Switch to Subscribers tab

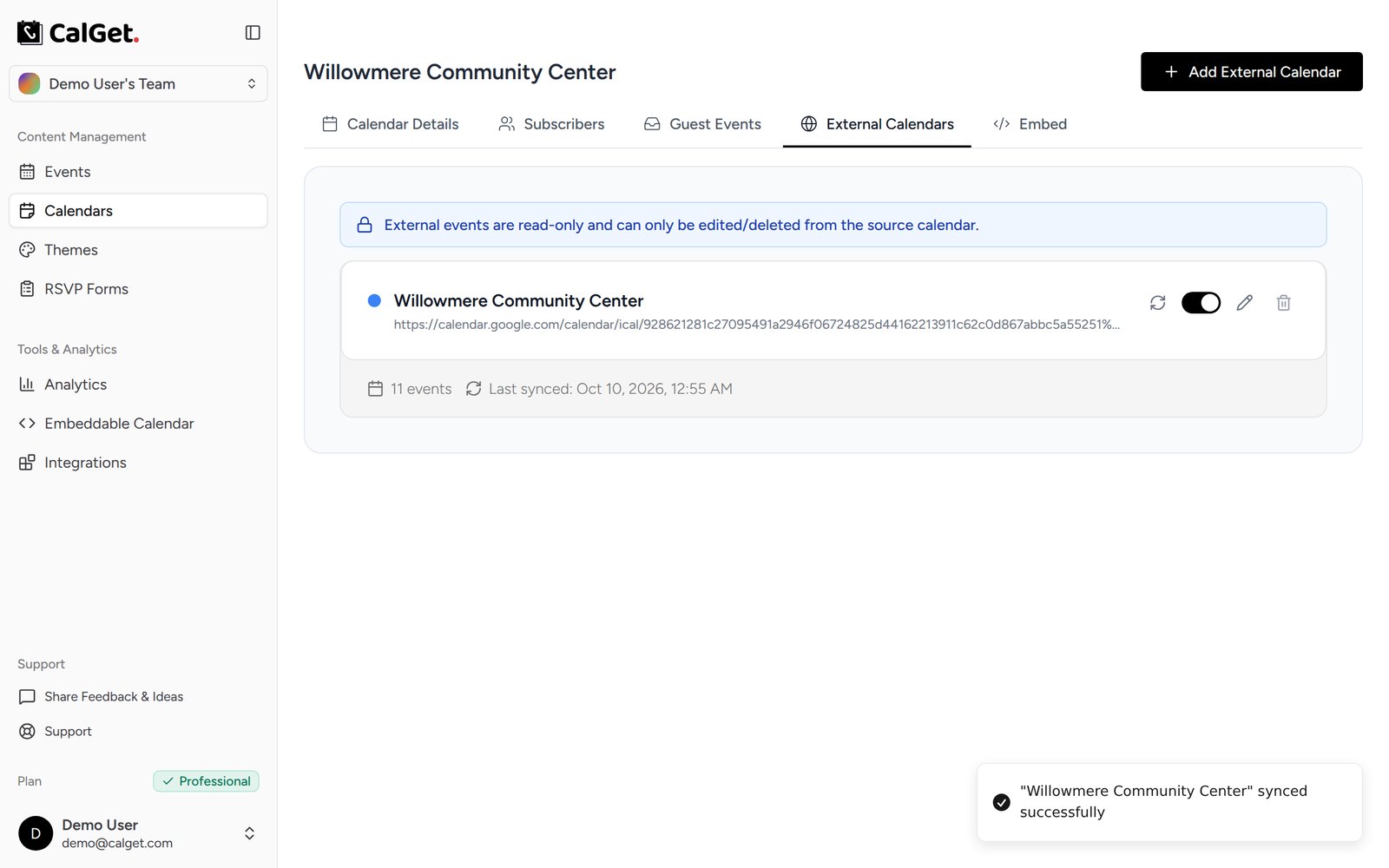pos(551,124)
